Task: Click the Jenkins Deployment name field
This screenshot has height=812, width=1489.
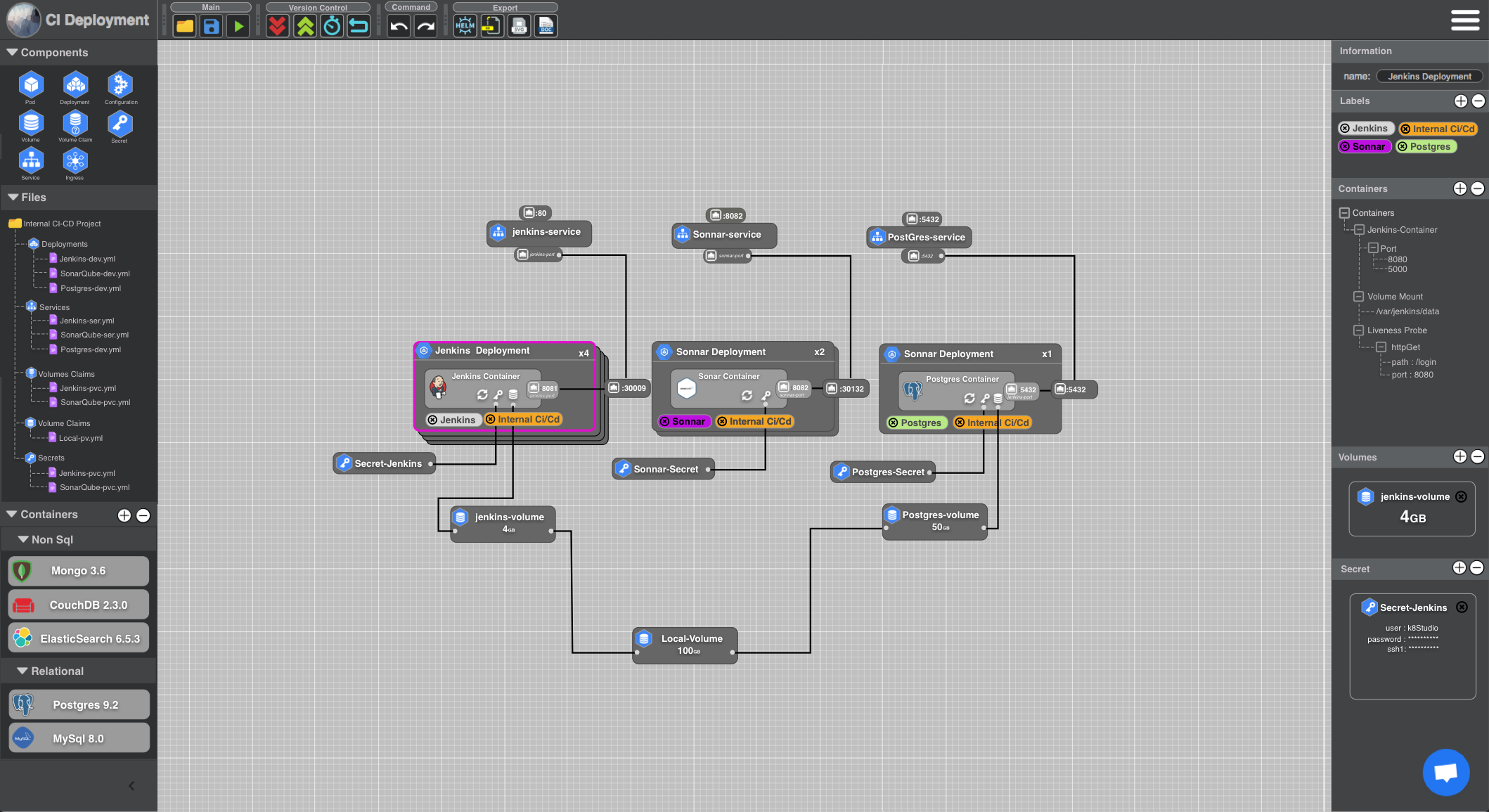Action: click(1429, 77)
